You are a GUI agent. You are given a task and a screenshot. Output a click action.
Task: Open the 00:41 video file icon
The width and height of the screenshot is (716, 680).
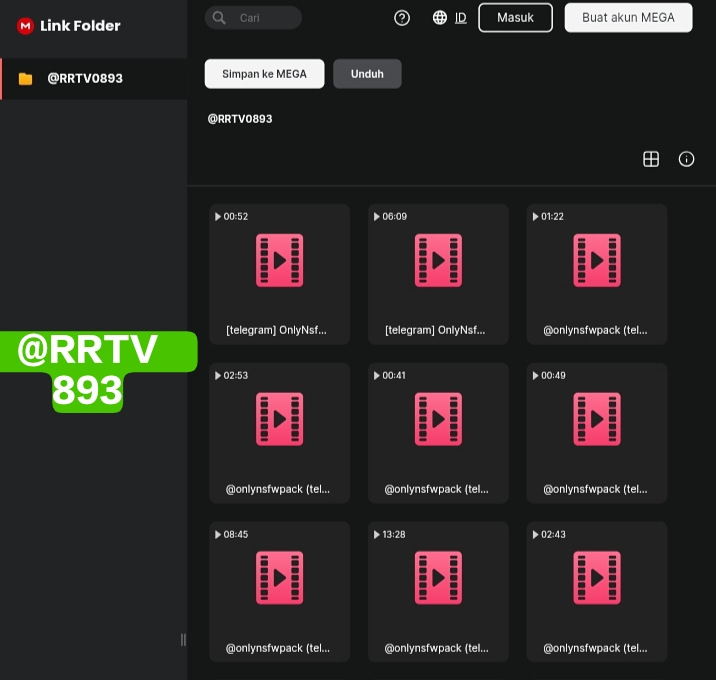[x=438, y=419]
